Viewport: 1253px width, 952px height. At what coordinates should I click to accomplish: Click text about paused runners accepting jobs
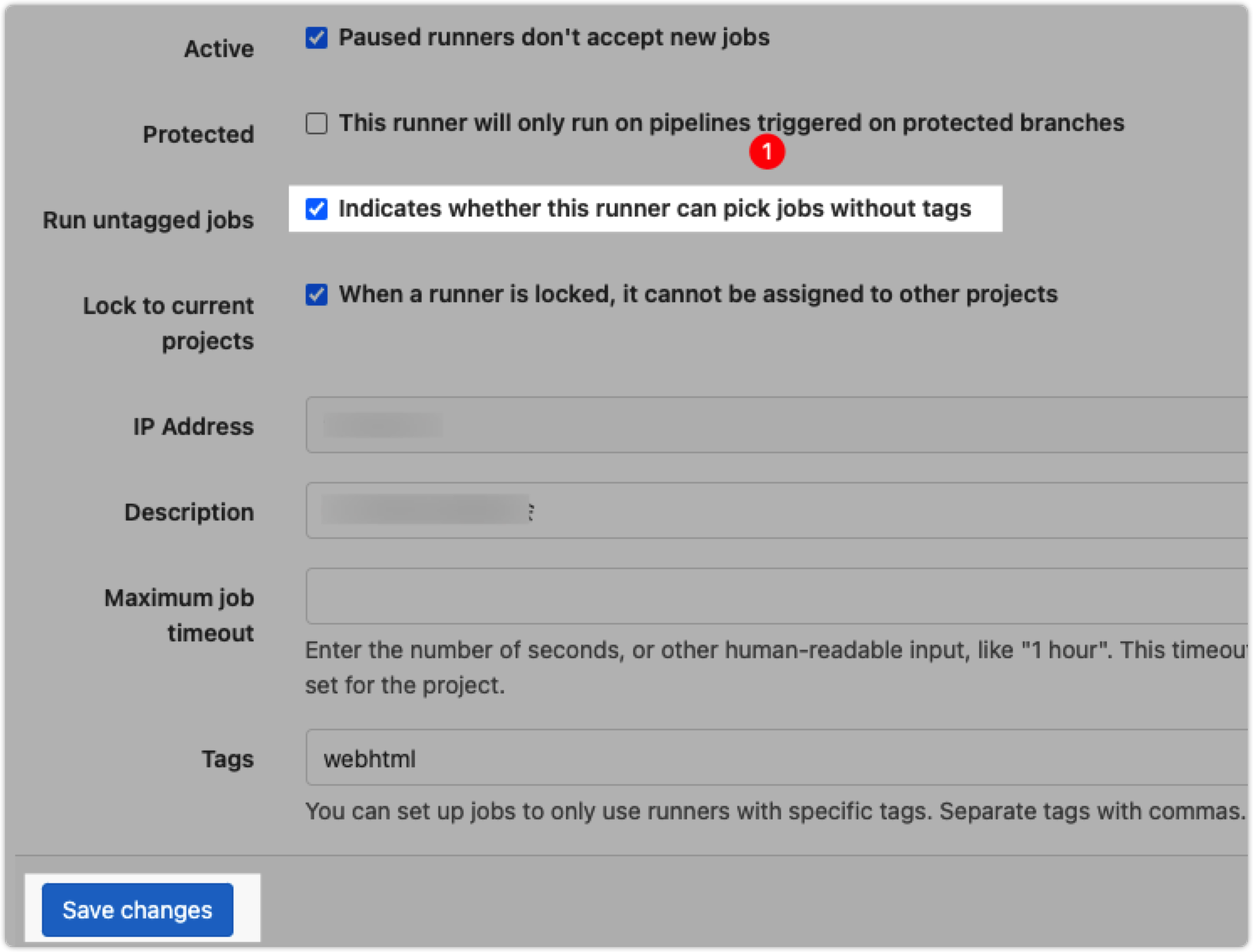[x=554, y=37]
